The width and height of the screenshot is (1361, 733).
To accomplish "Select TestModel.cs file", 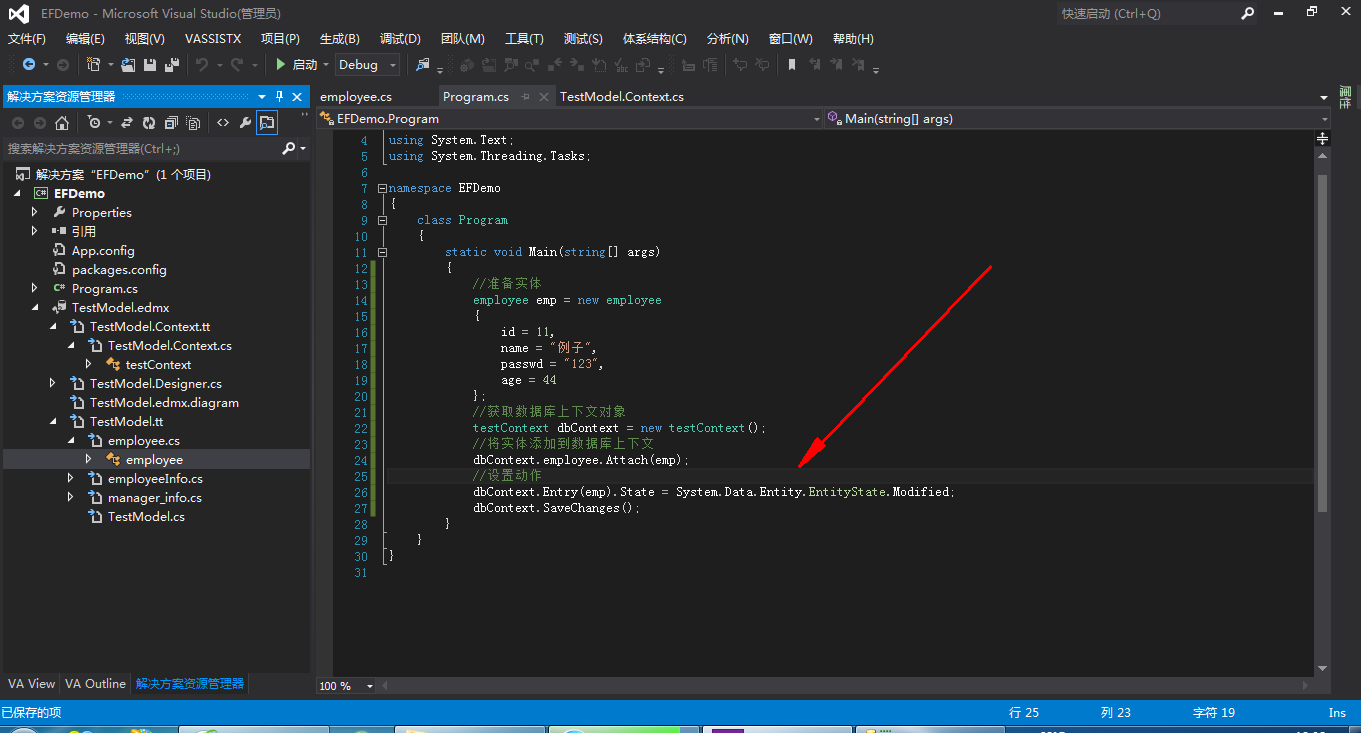I will tap(146, 516).
